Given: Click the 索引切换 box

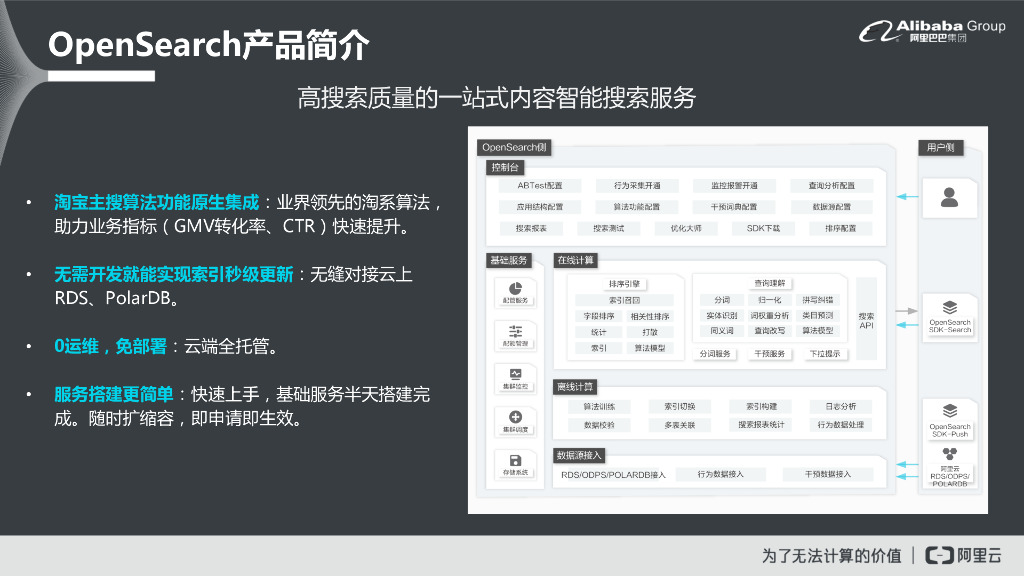Looking at the screenshot, I should tap(680, 407).
